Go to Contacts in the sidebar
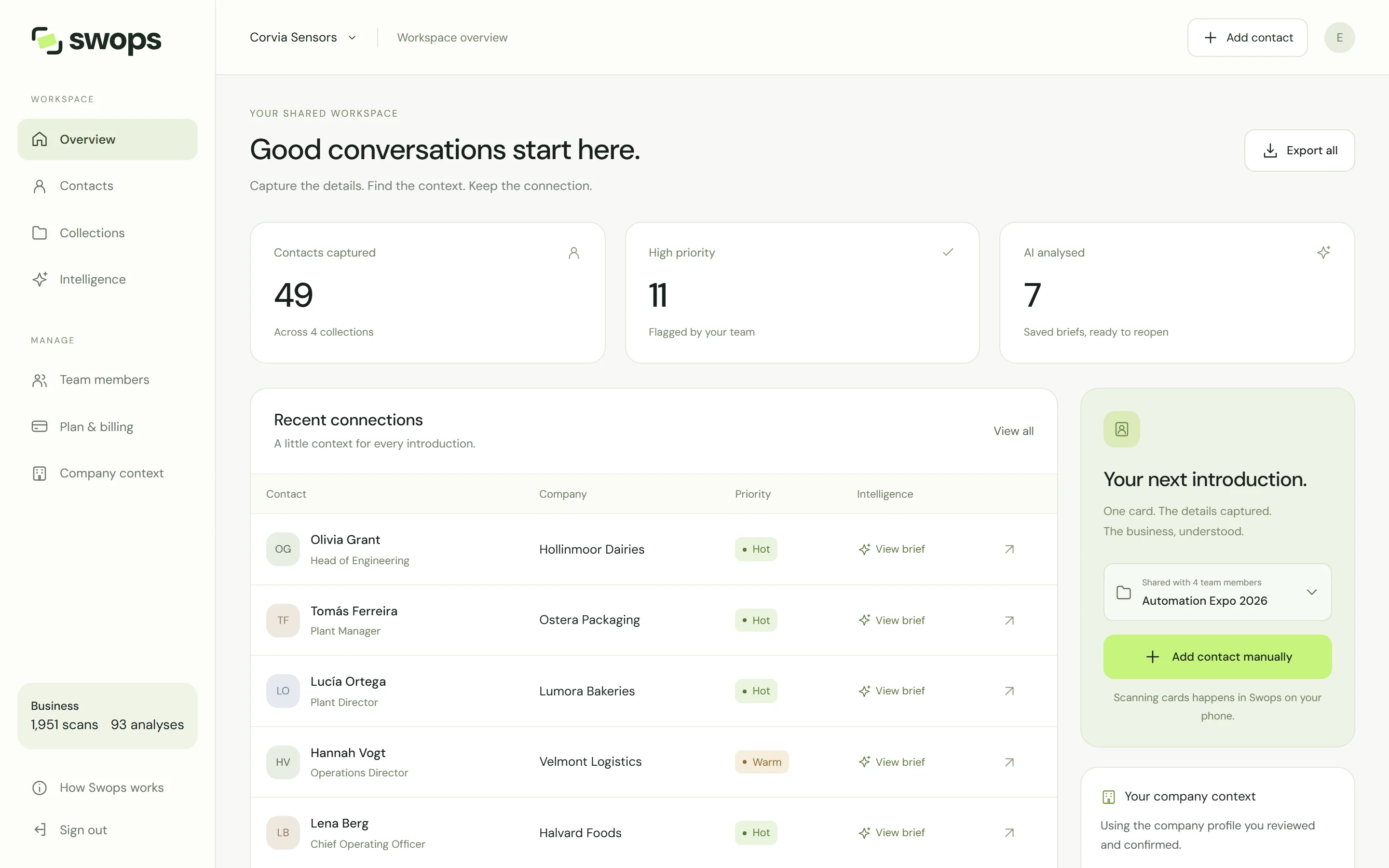 [x=108, y=186]
